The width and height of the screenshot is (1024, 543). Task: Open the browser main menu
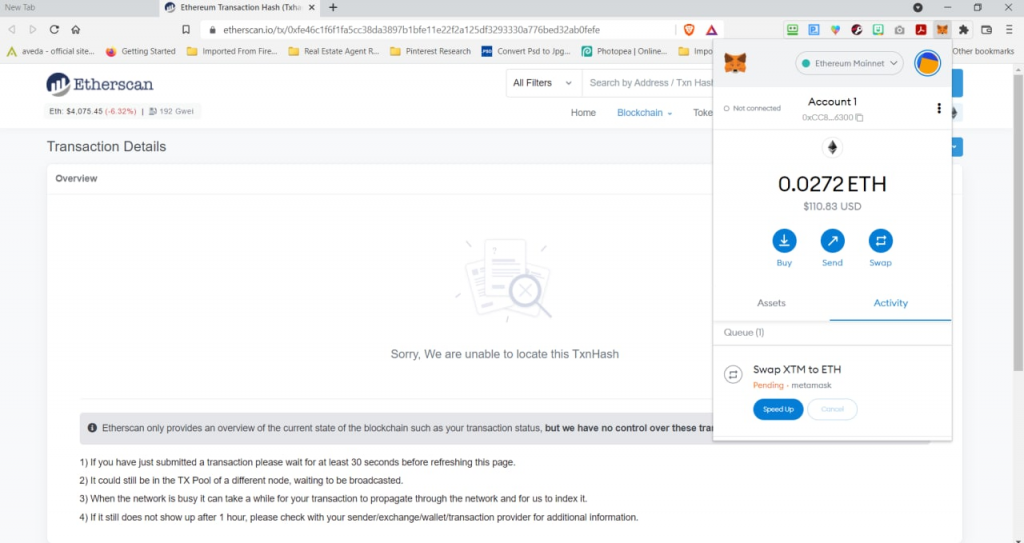pos(1009,29)
